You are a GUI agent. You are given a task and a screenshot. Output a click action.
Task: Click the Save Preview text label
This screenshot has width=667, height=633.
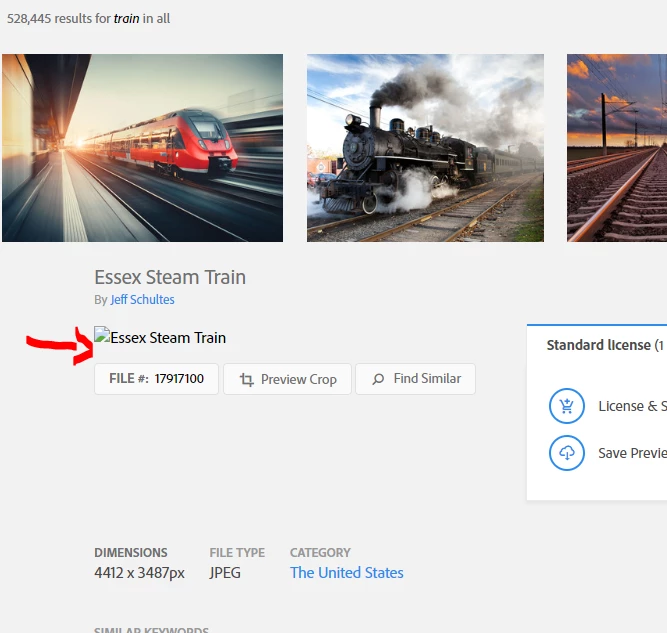tap(633, 453)
